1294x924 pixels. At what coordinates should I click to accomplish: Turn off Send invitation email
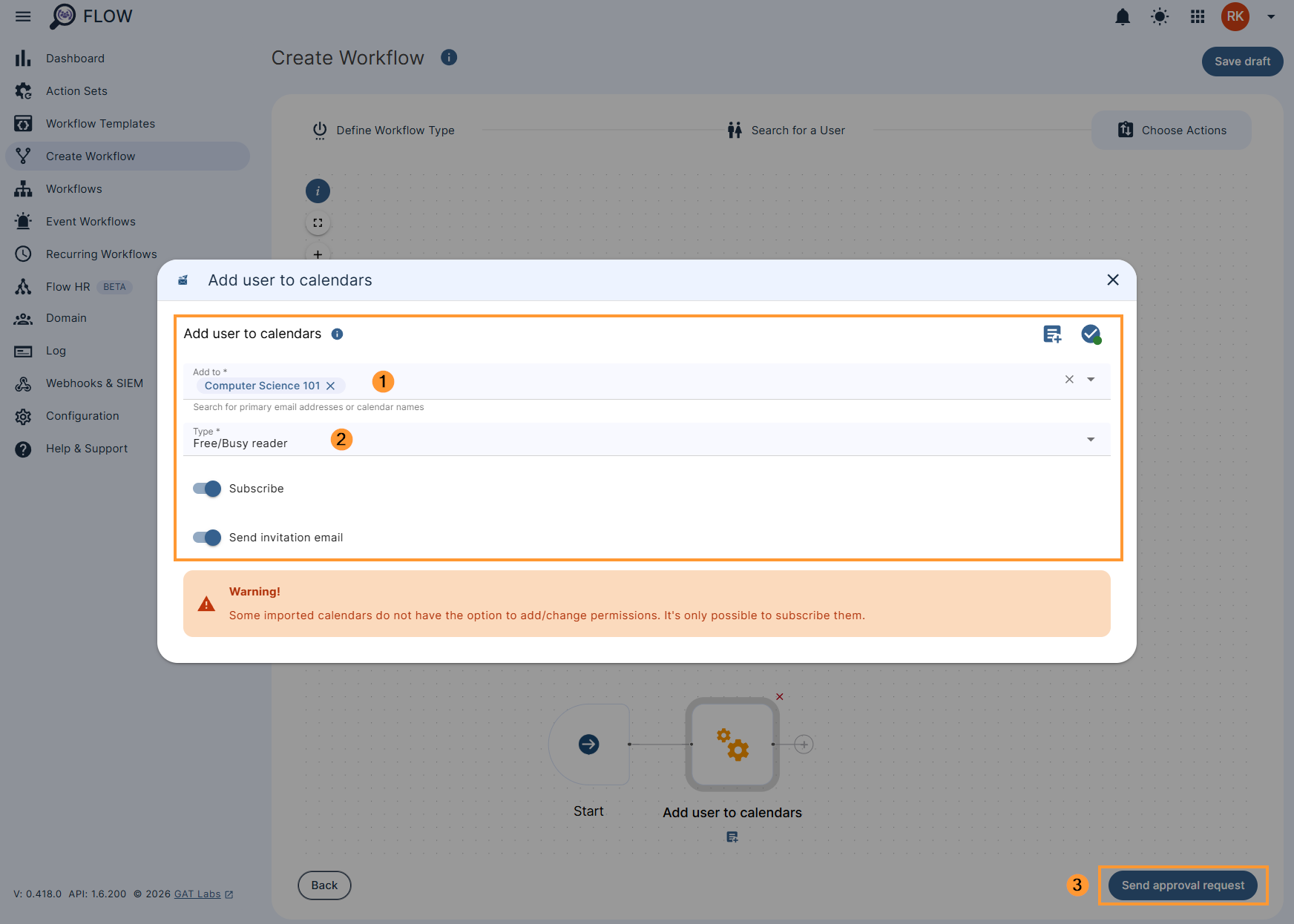206,538
